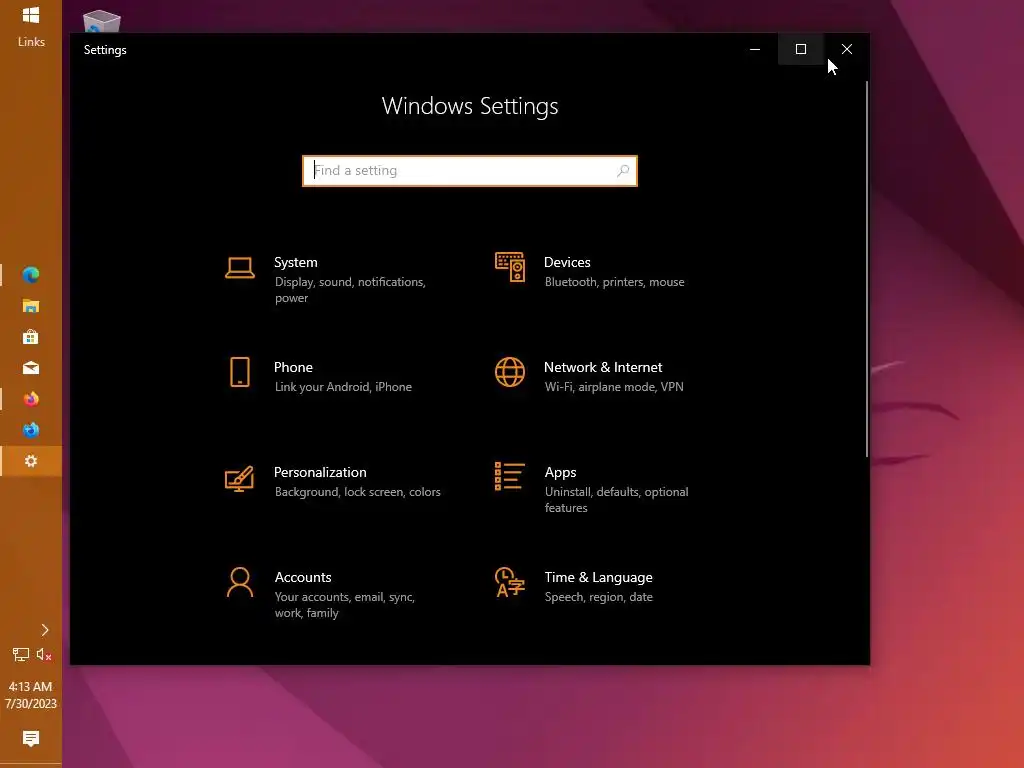Open the Devices keyboard and speaker icon
The height and width of the screenshot is (768, 1024).
[509, 267]
